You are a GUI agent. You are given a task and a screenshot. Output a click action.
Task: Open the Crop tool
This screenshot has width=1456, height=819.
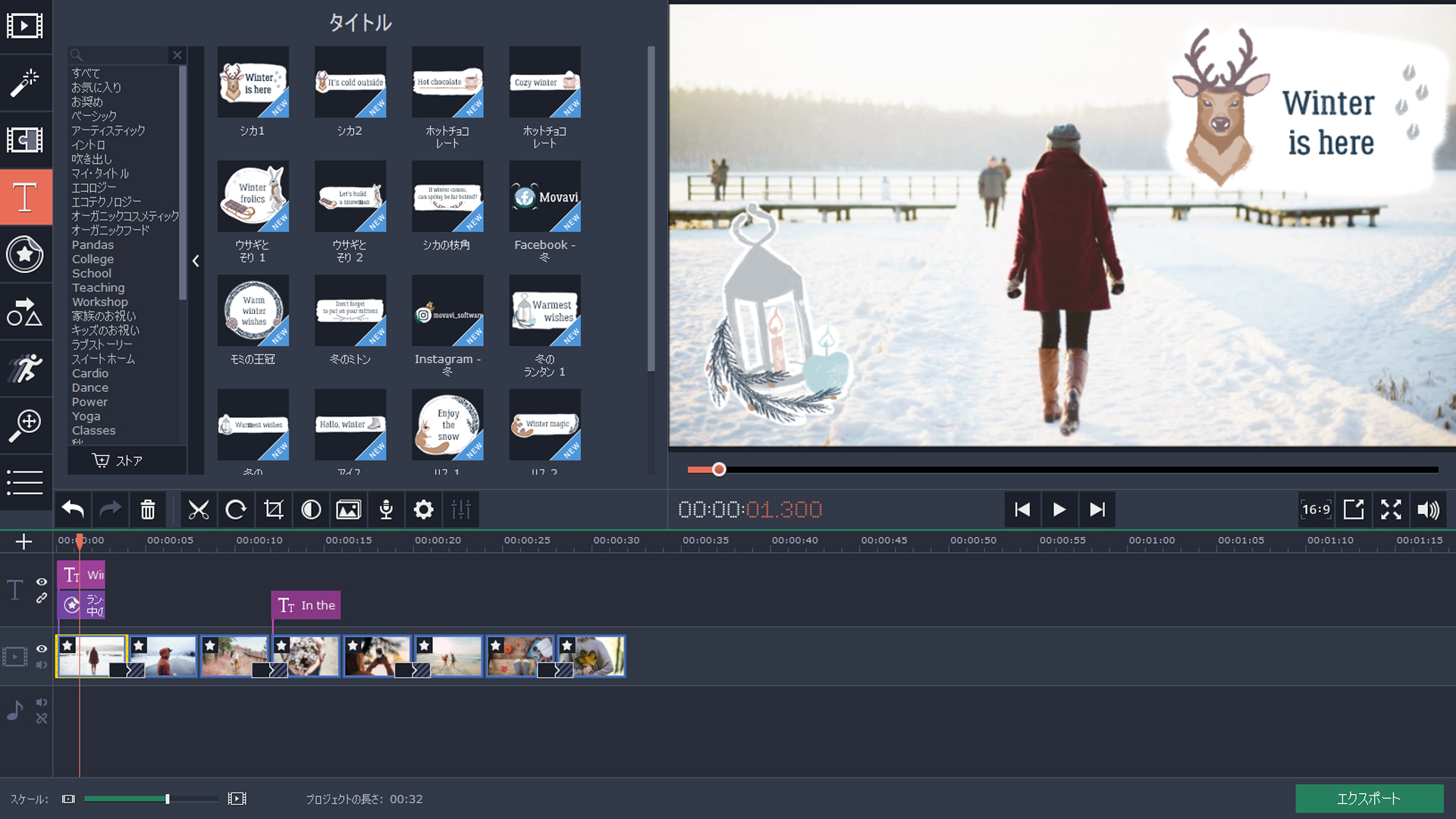[274, 510]
